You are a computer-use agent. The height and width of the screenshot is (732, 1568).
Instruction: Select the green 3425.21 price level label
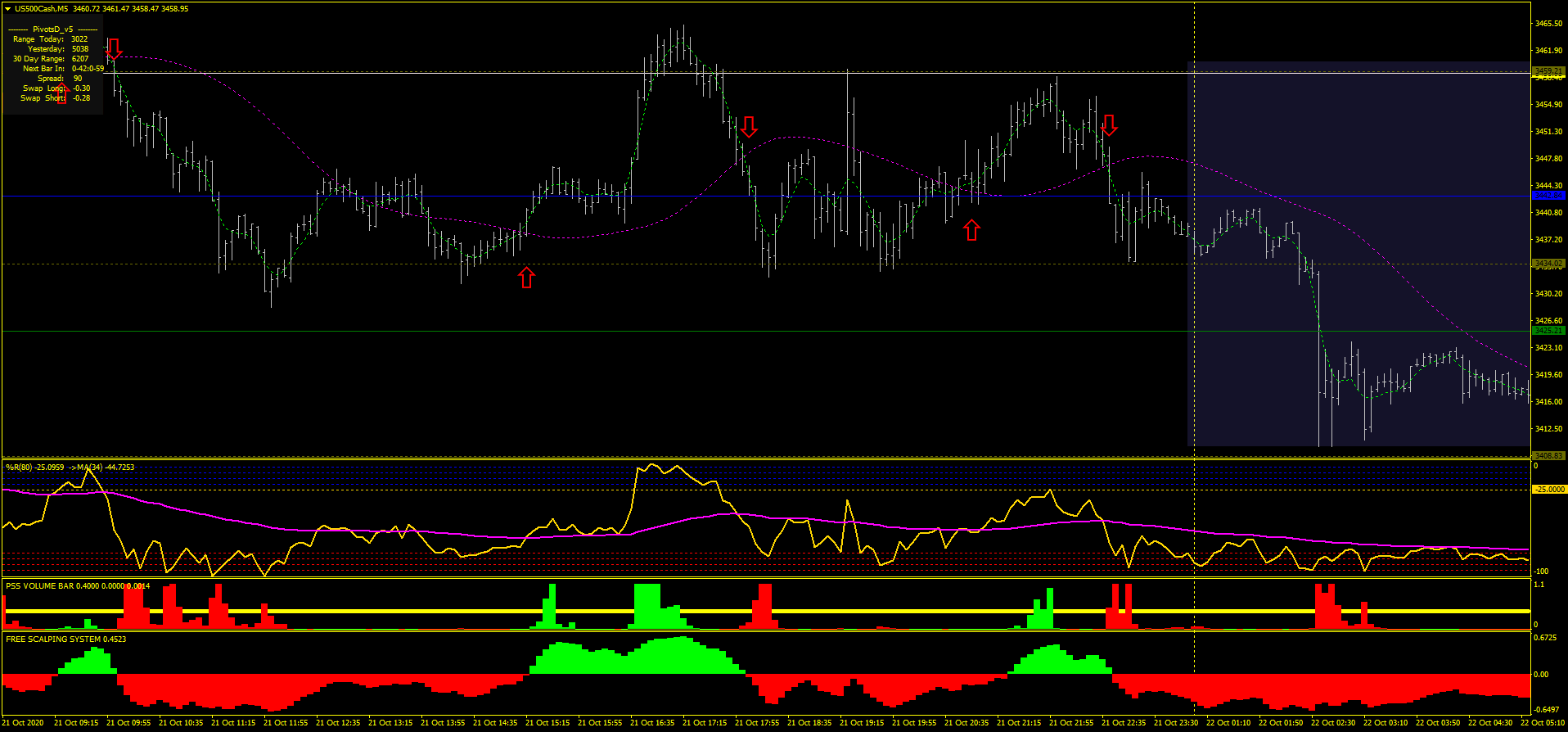pos(1548,331)
